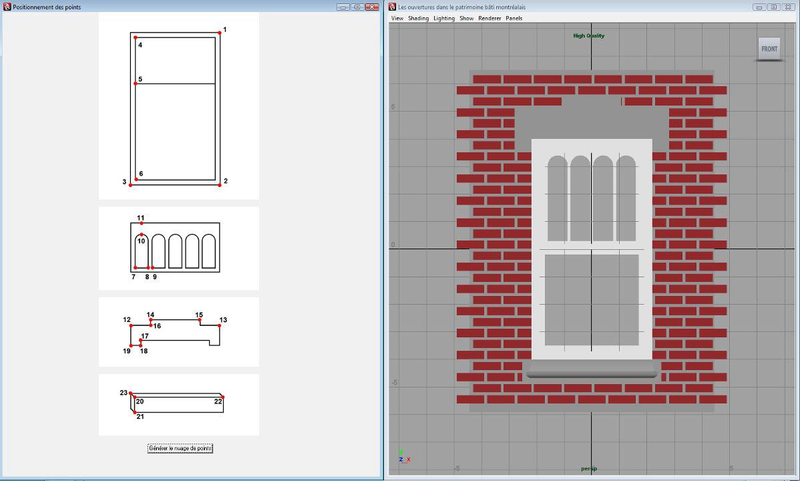Select red point 7 on arched panel diagram
Viewport: 800px width, 481px height.
[x=135, y=268]
